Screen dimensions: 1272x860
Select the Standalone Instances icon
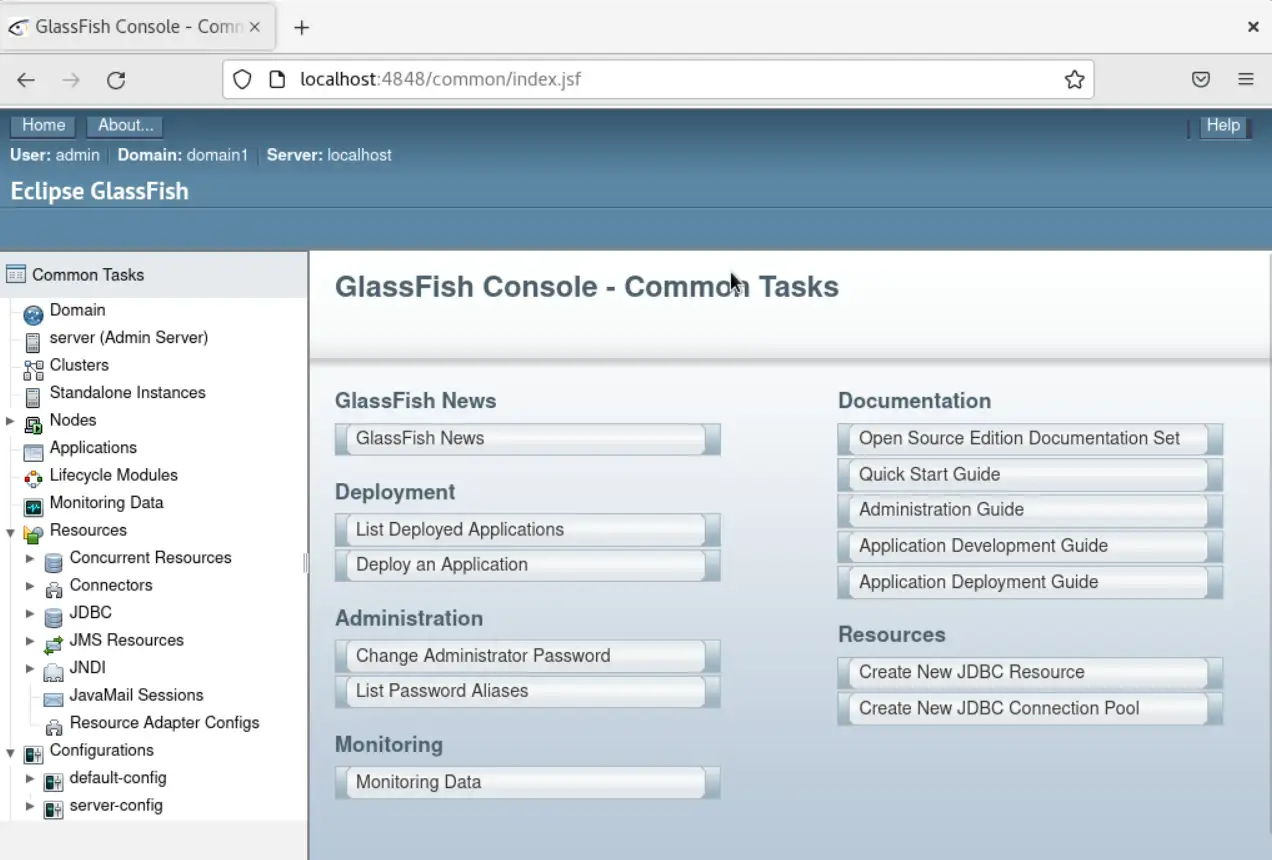click(33, 392)
